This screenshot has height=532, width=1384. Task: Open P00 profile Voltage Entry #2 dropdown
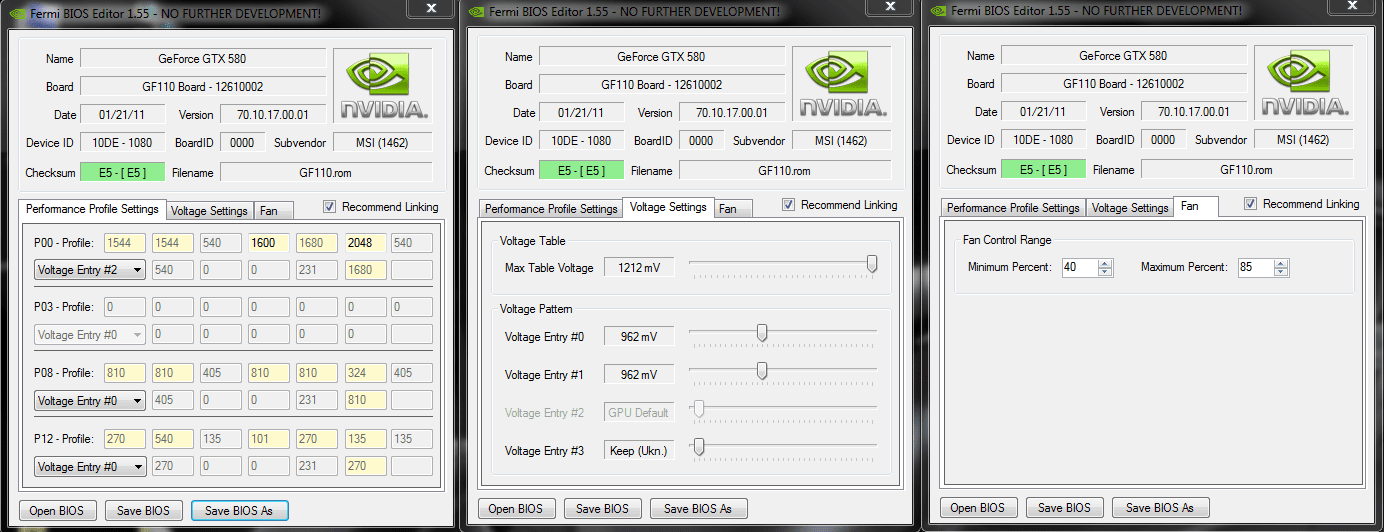click(90, 270)
